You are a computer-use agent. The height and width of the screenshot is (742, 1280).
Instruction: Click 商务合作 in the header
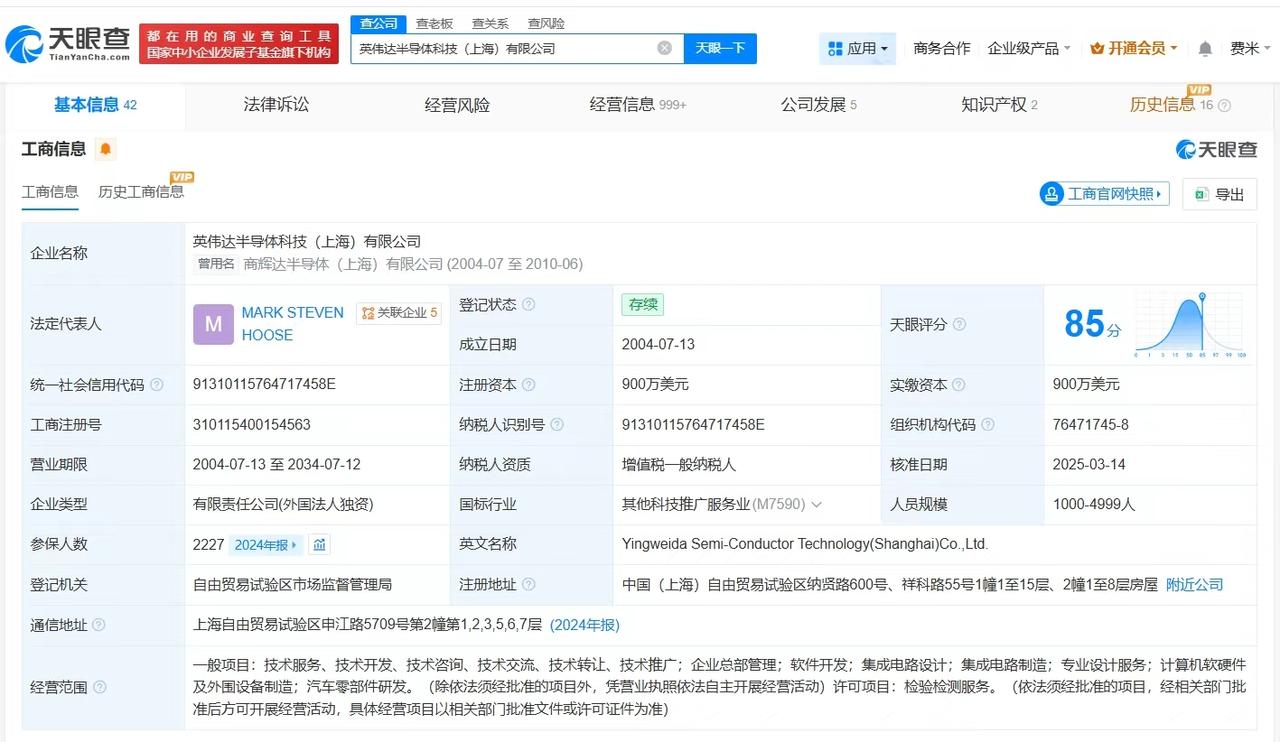point(942,48)
